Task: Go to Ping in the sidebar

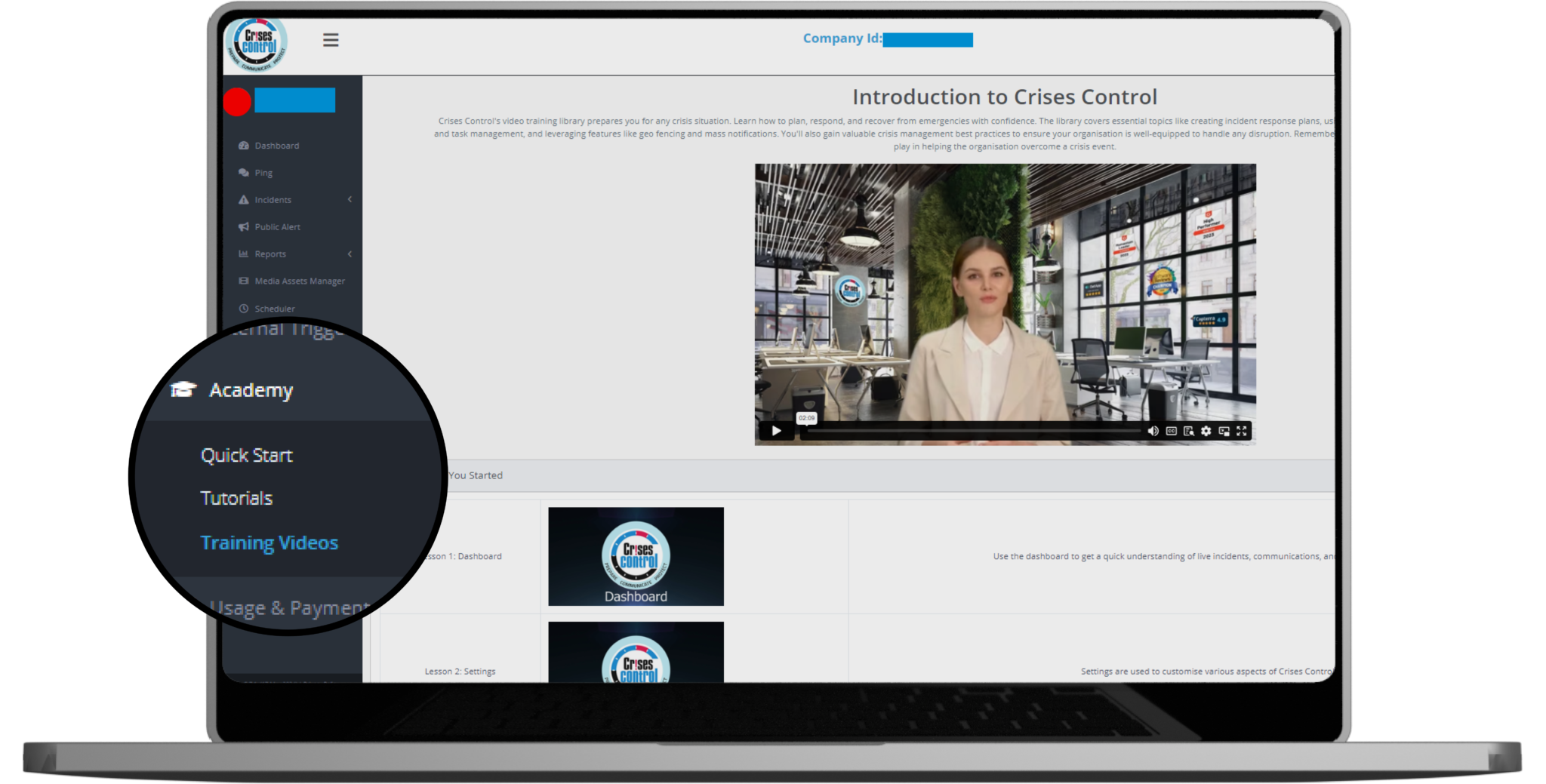Action: [263, 173]
